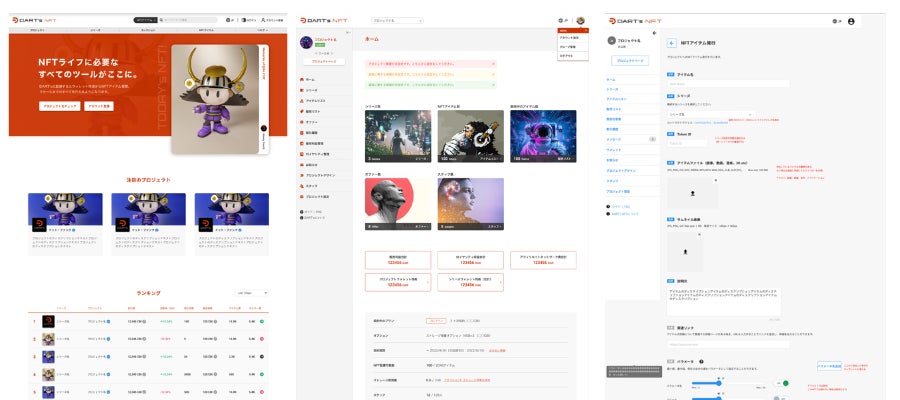
Task: Open the スタッフ数 card with woman portrait
Action: coord(471,204)
